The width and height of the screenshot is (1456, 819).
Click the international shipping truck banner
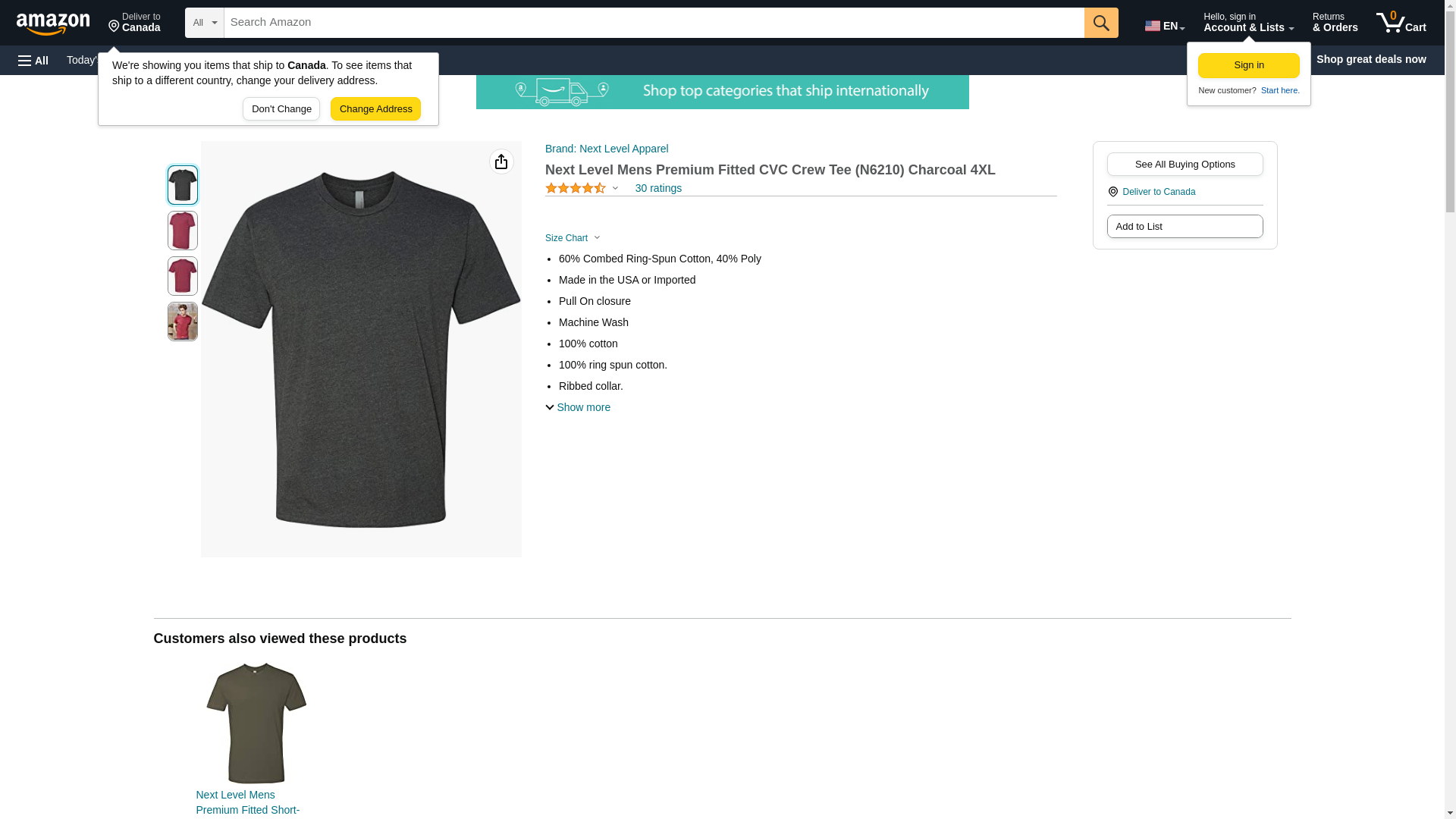[x=722, y=92]
